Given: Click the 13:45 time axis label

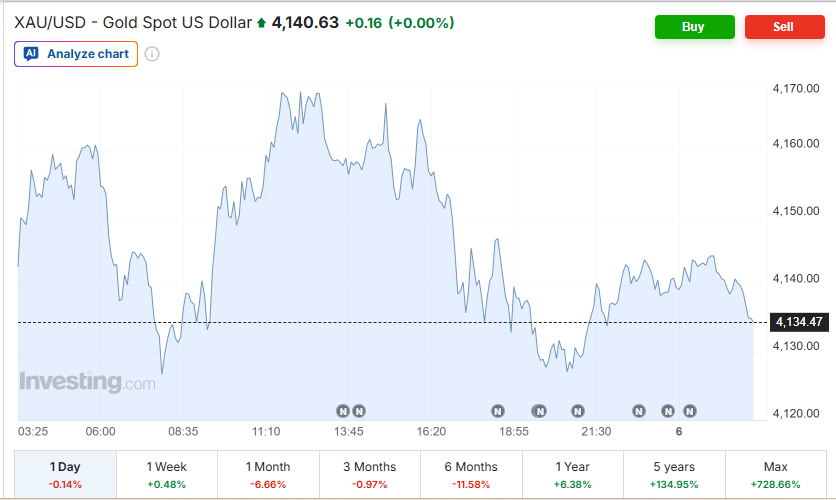Looking at the screenshot, I should [349, 431].
